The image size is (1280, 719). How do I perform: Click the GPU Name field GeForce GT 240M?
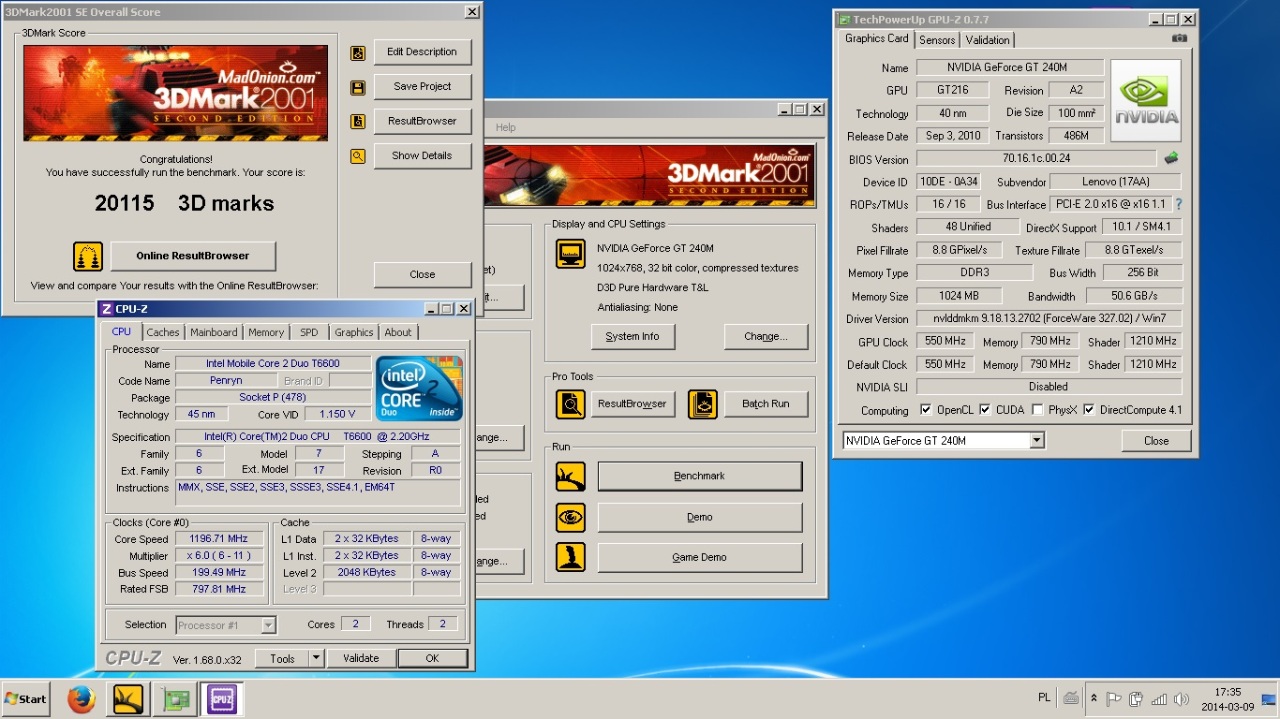(1010, 68)
